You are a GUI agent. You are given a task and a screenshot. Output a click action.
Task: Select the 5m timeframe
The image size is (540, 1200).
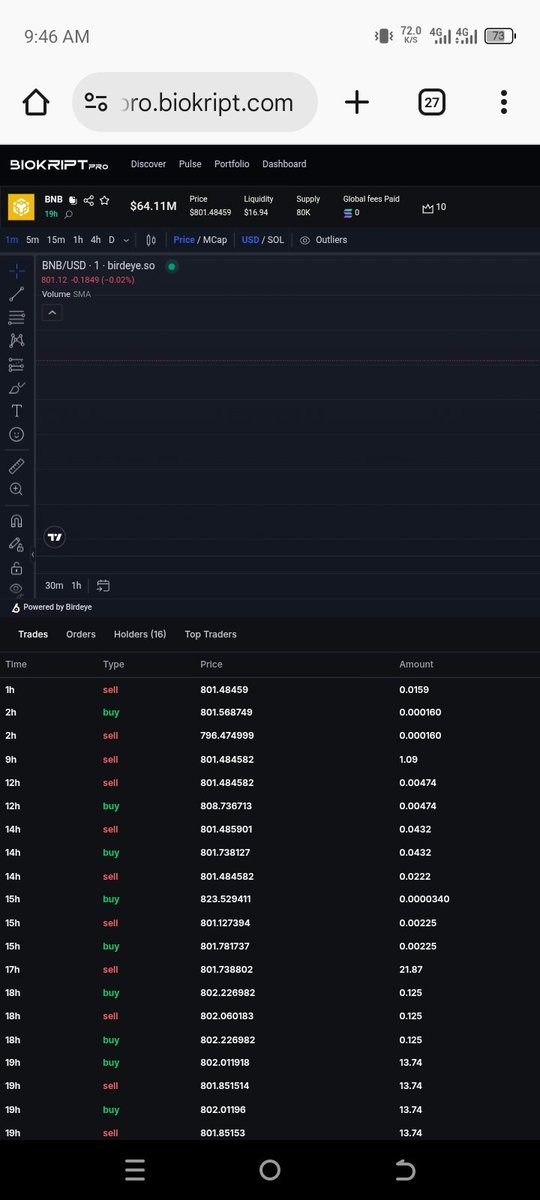[33, 240]
